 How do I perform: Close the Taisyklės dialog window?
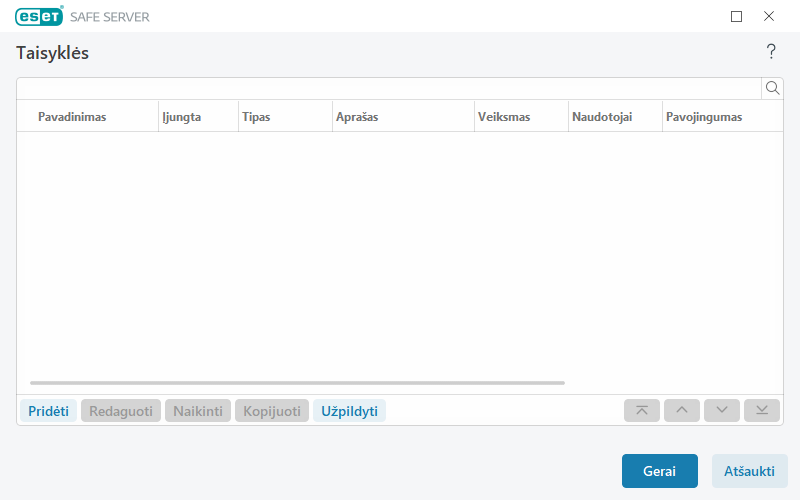pos(769,16)
